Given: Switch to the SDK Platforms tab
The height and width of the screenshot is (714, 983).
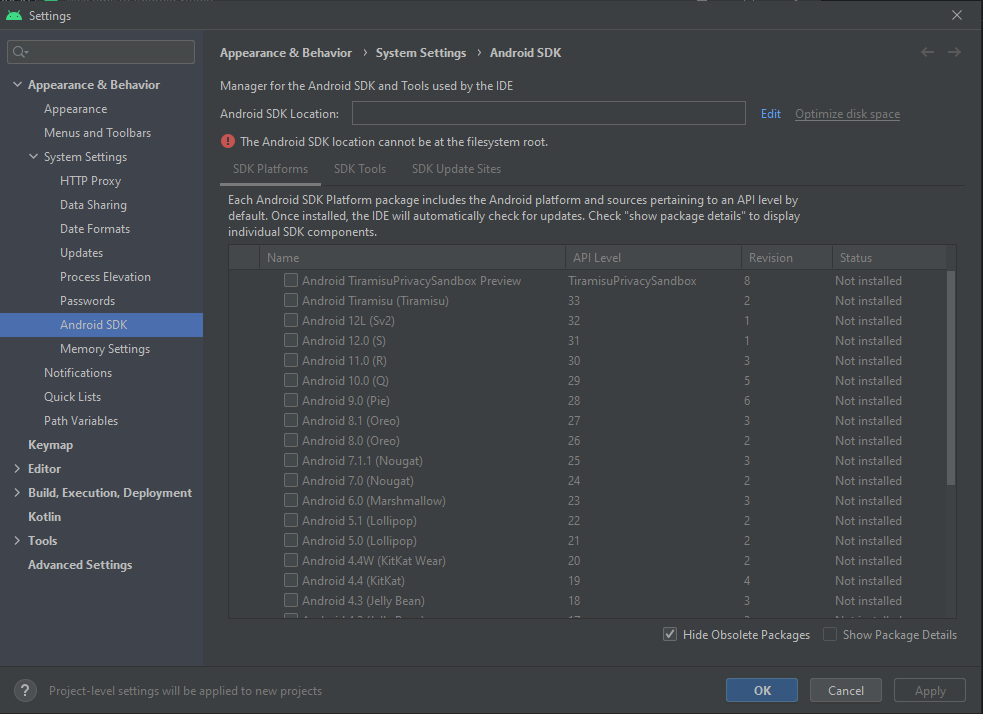Looking at the screenshot, I should [x=270, y=169].
